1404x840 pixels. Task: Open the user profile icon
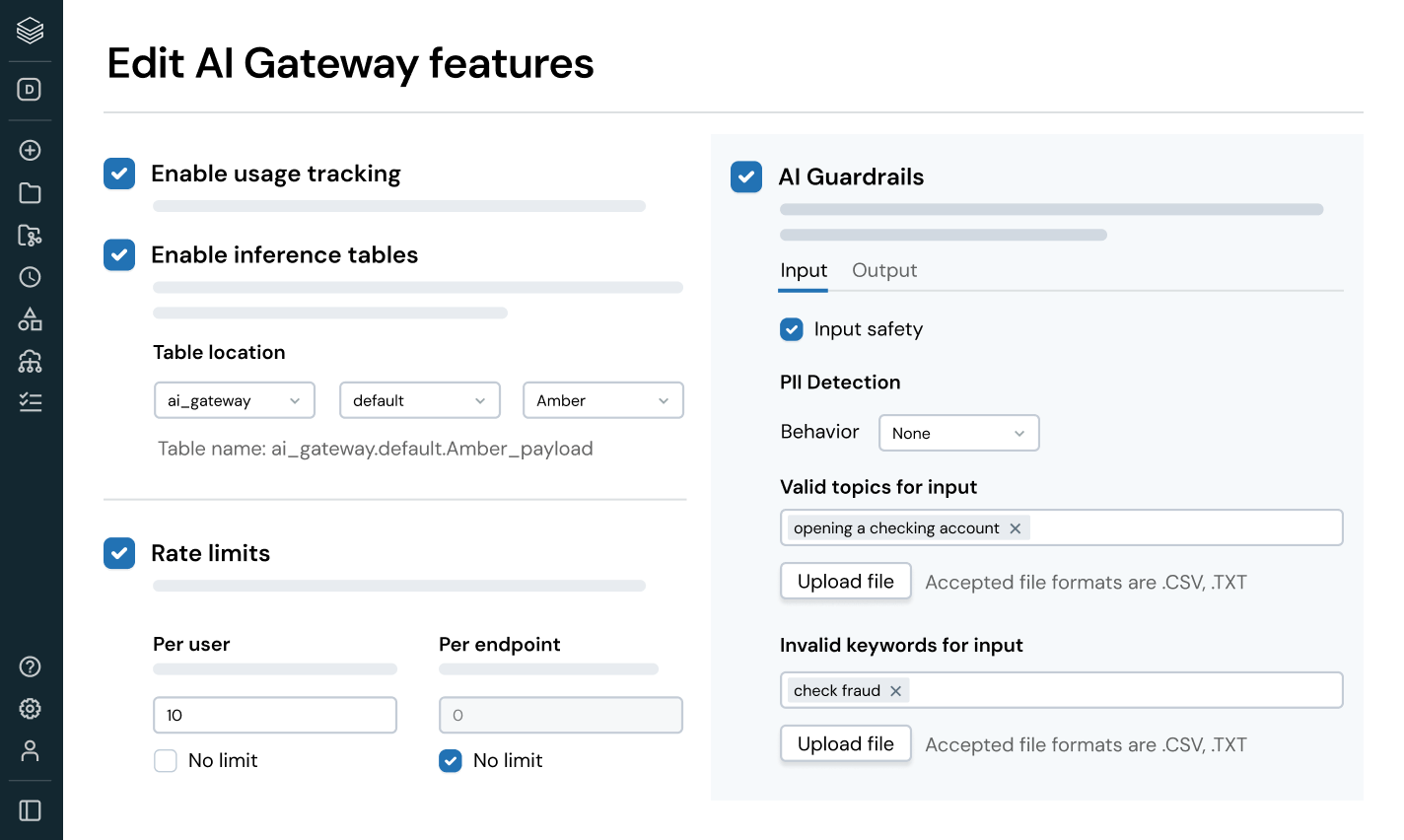coord(31,751)
